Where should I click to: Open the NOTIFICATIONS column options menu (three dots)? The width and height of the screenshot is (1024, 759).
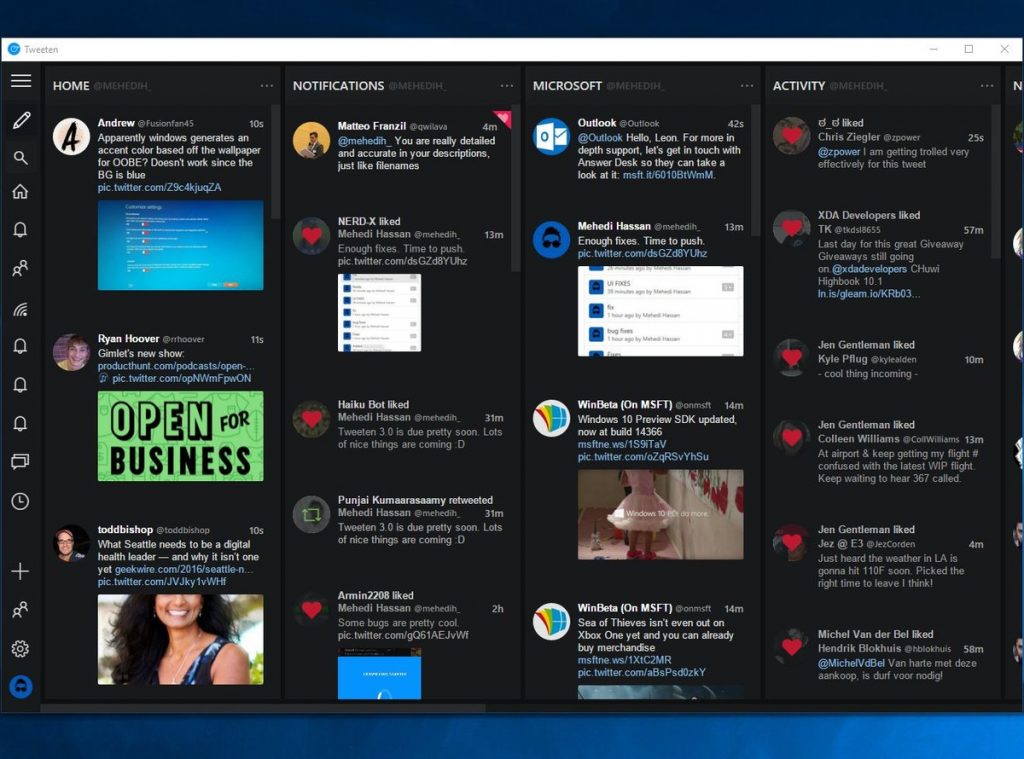(507, 86)
